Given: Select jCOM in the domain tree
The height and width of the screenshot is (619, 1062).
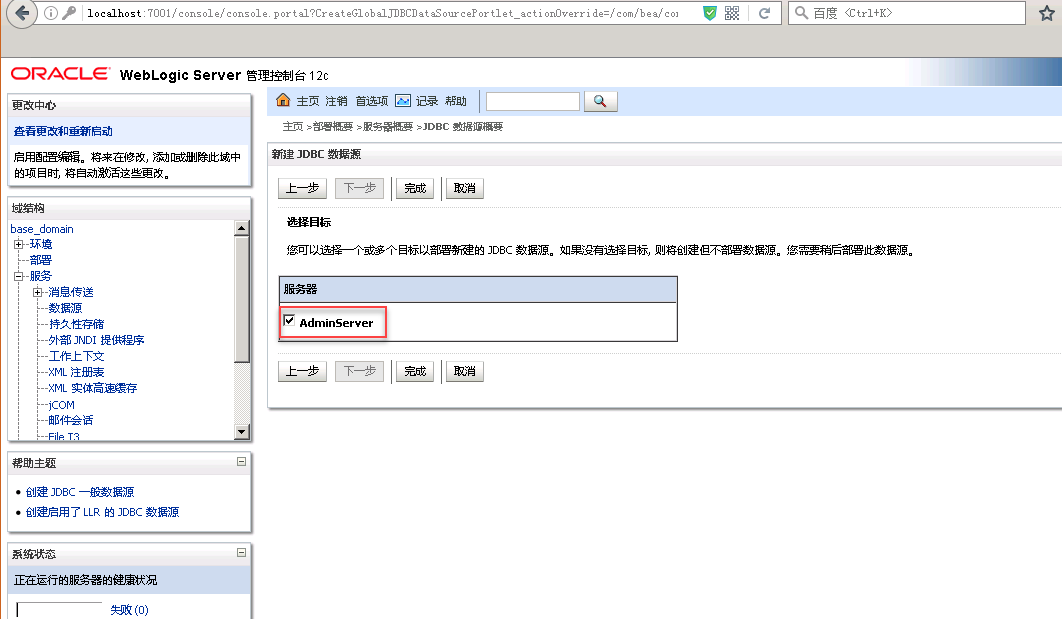Looking at the screenshot, I should click(x=62, y=405).
